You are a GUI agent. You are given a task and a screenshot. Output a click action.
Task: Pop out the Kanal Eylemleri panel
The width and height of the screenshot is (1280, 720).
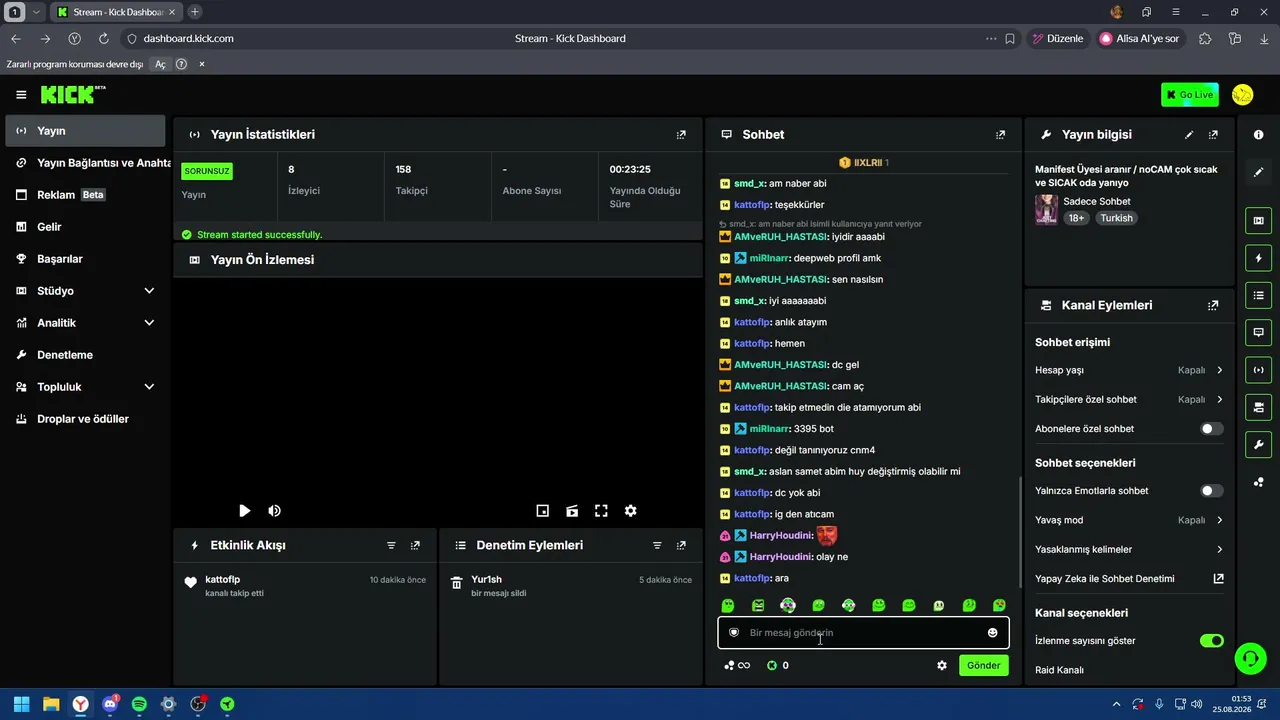[x=1213, y=305]
